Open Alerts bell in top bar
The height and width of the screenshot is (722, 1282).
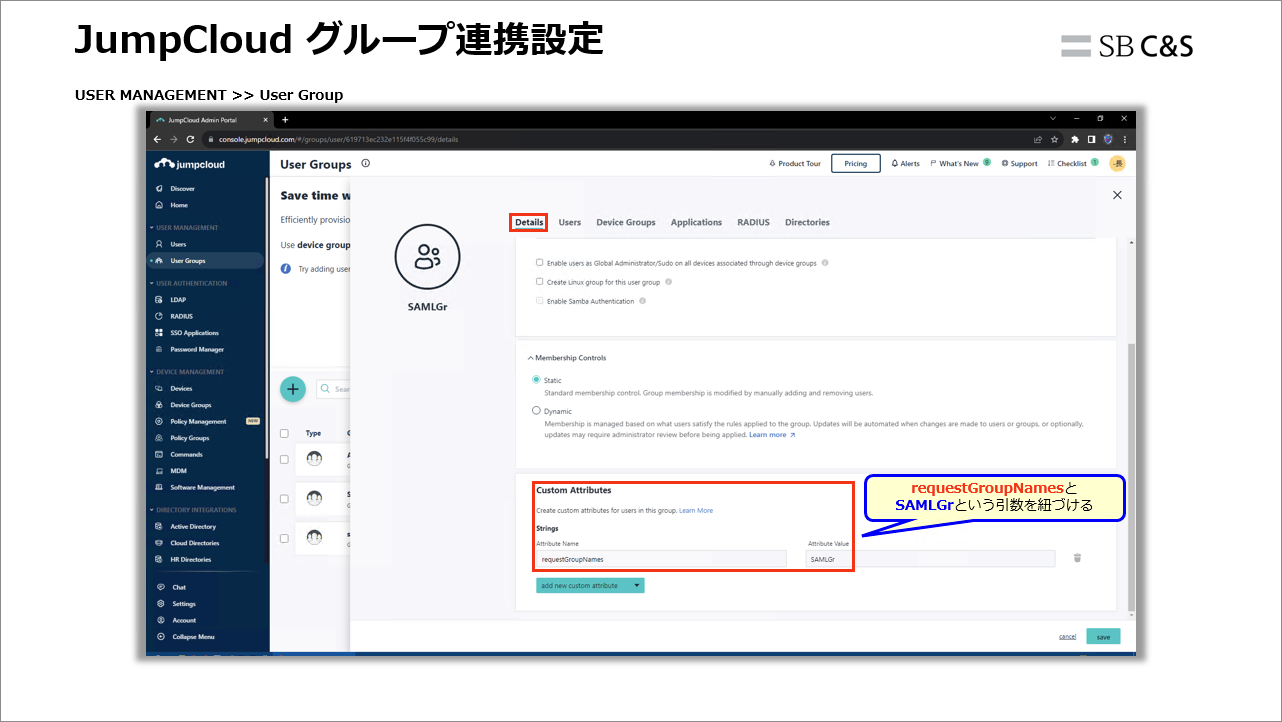pyautogui.click(x=906, y=164)
